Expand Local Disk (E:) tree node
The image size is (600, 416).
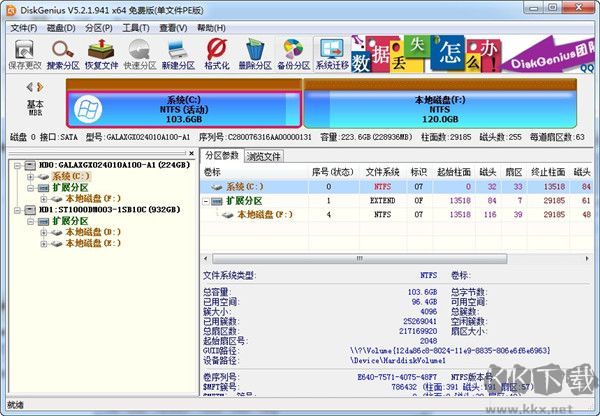click(43, 243)
